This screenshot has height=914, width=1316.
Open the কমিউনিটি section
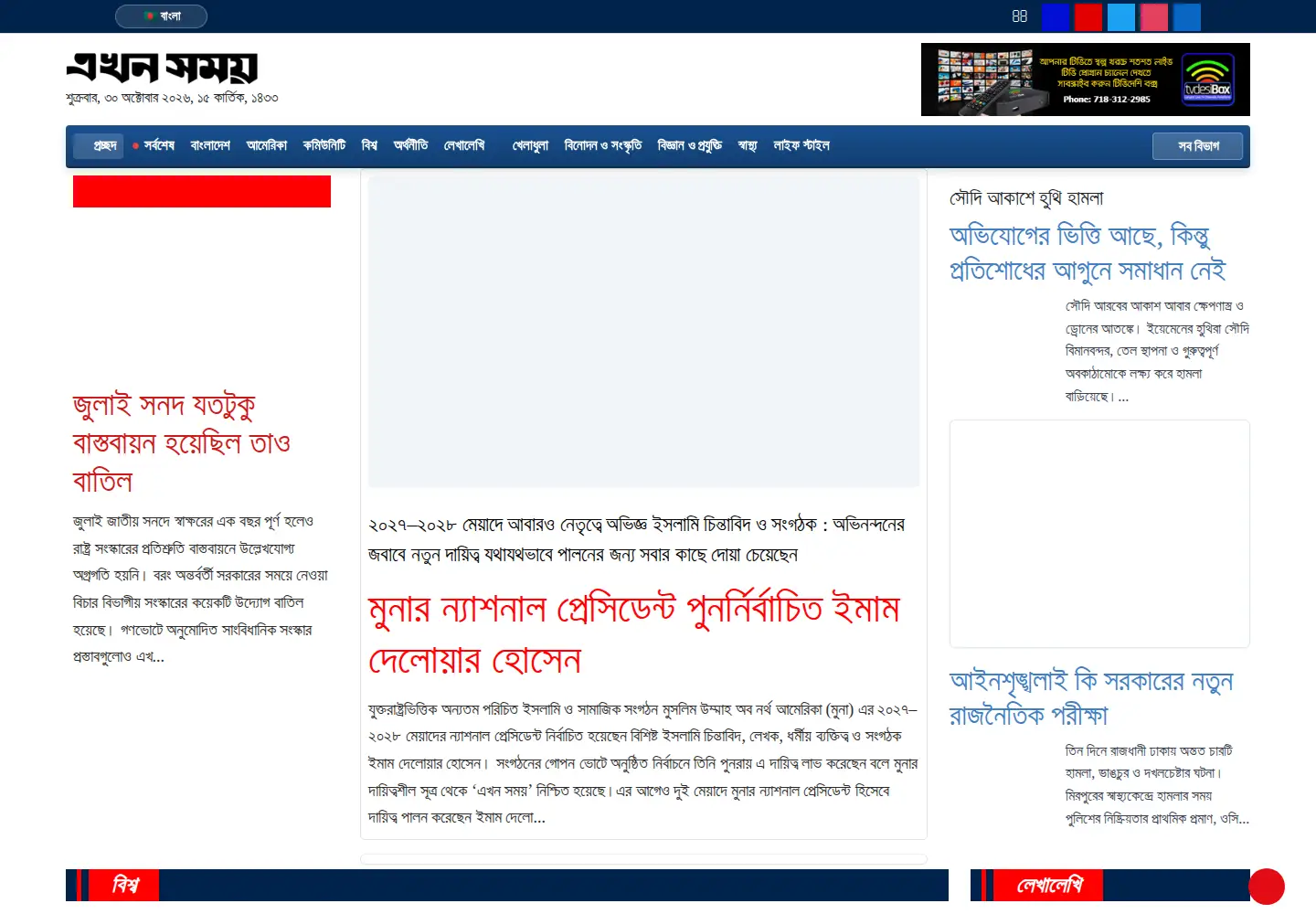click(x=324, y=145)
